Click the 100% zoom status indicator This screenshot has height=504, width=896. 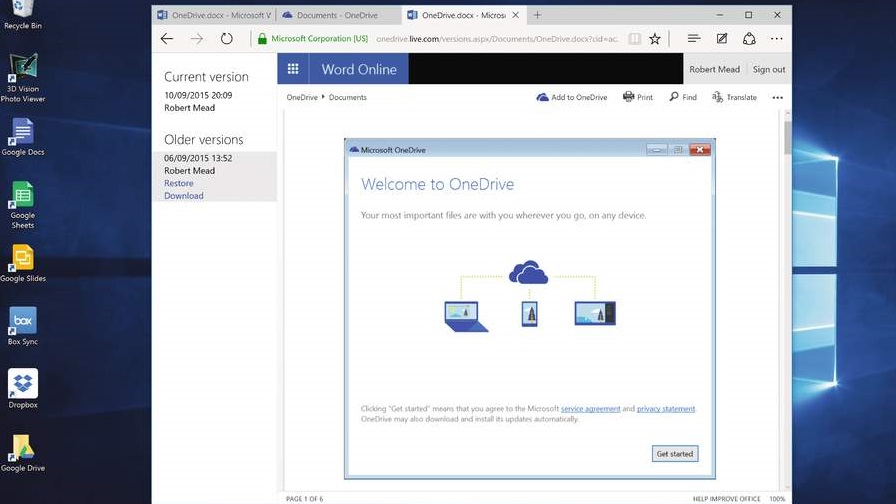pos(777,499)
